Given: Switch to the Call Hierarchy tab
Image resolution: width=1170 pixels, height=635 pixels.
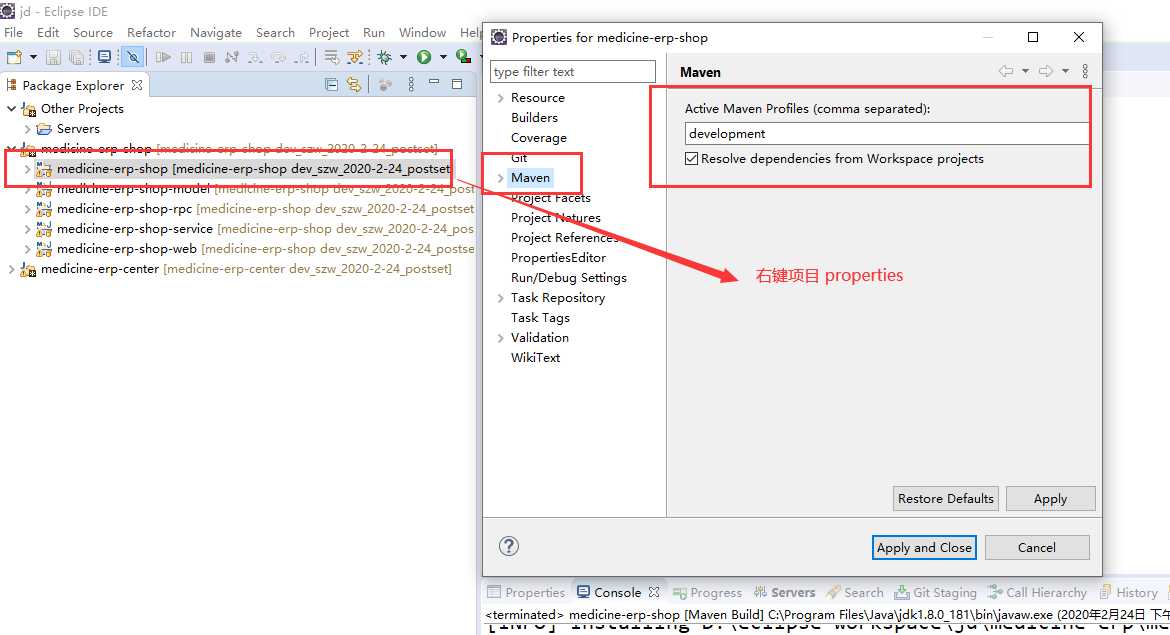Looking at the screenshot, I should [x=1037, y=592].
